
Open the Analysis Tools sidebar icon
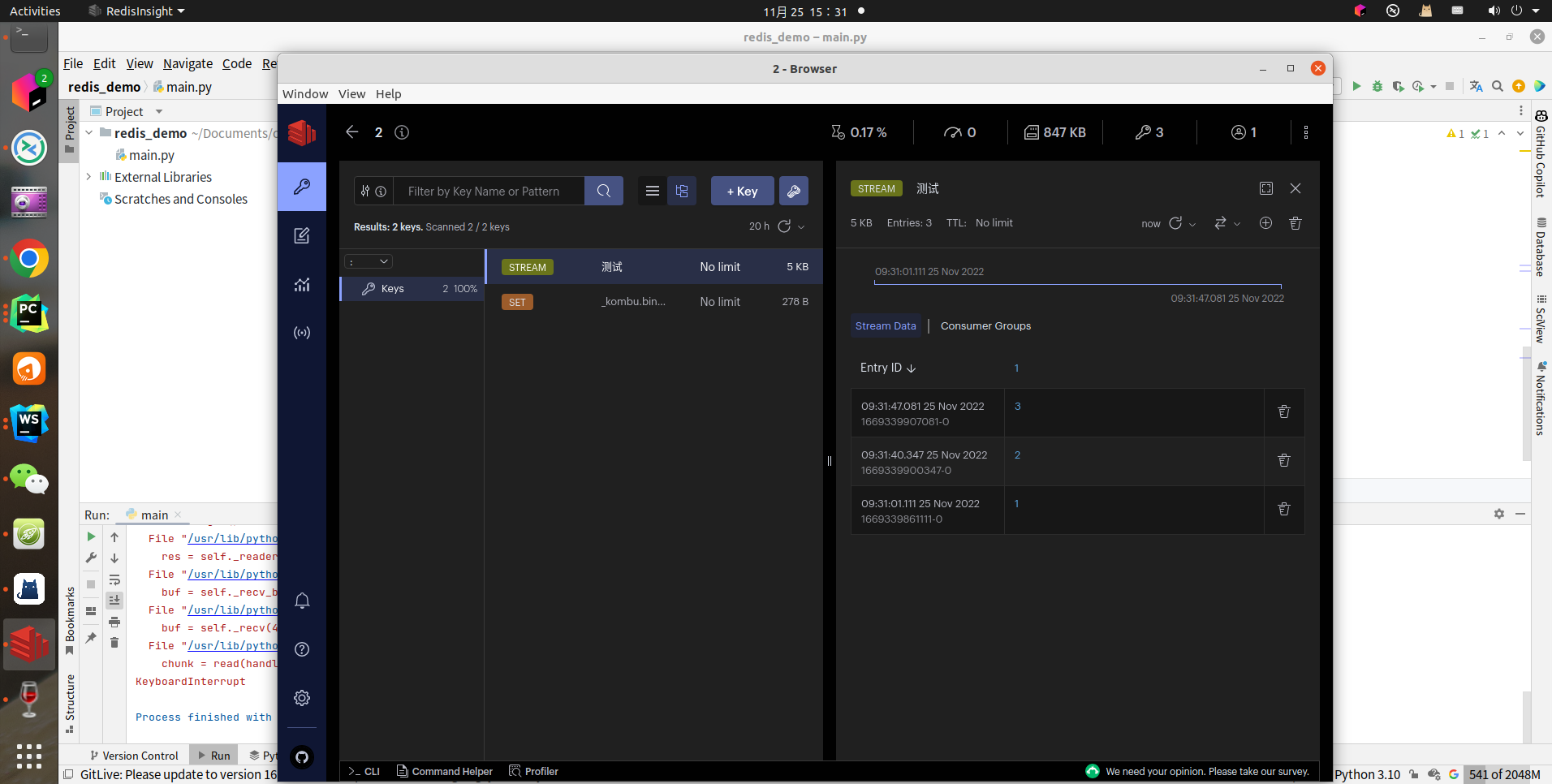[302, 285]
